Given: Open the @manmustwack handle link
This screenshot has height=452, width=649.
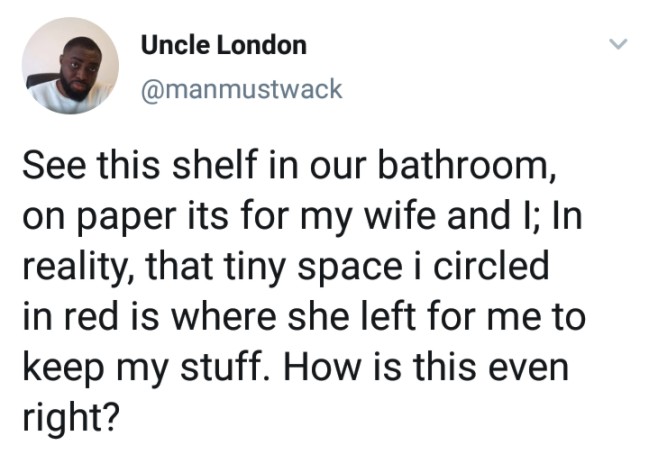Looking at the screenshot, I should 242,89.
